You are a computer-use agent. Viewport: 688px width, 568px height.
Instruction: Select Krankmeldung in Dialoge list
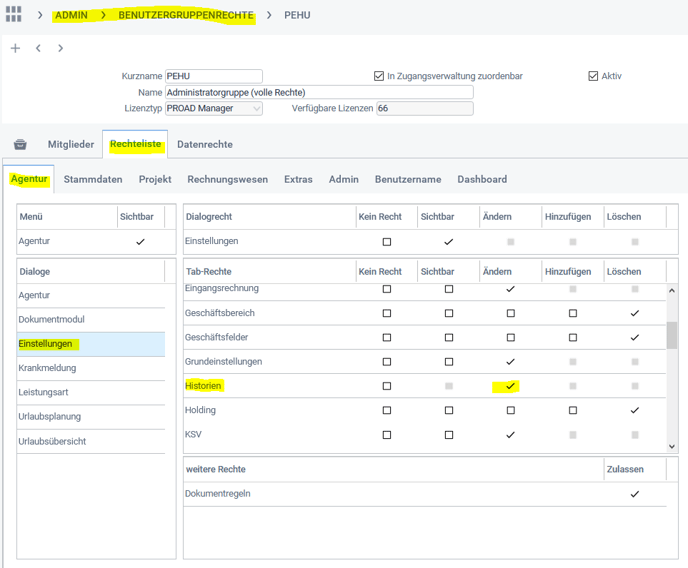(x=47, y=368)
